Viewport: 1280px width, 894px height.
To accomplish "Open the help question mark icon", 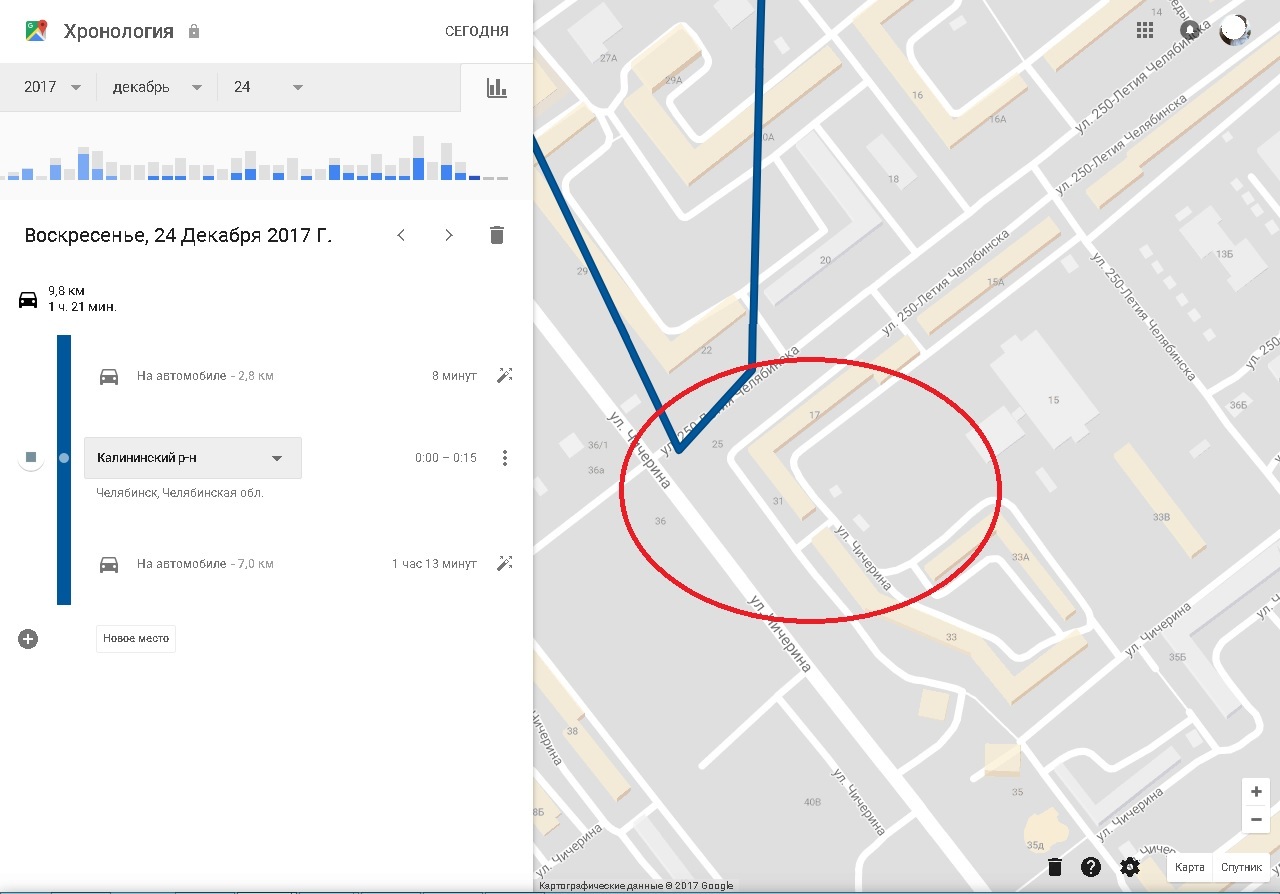I will pos(1091,867).
